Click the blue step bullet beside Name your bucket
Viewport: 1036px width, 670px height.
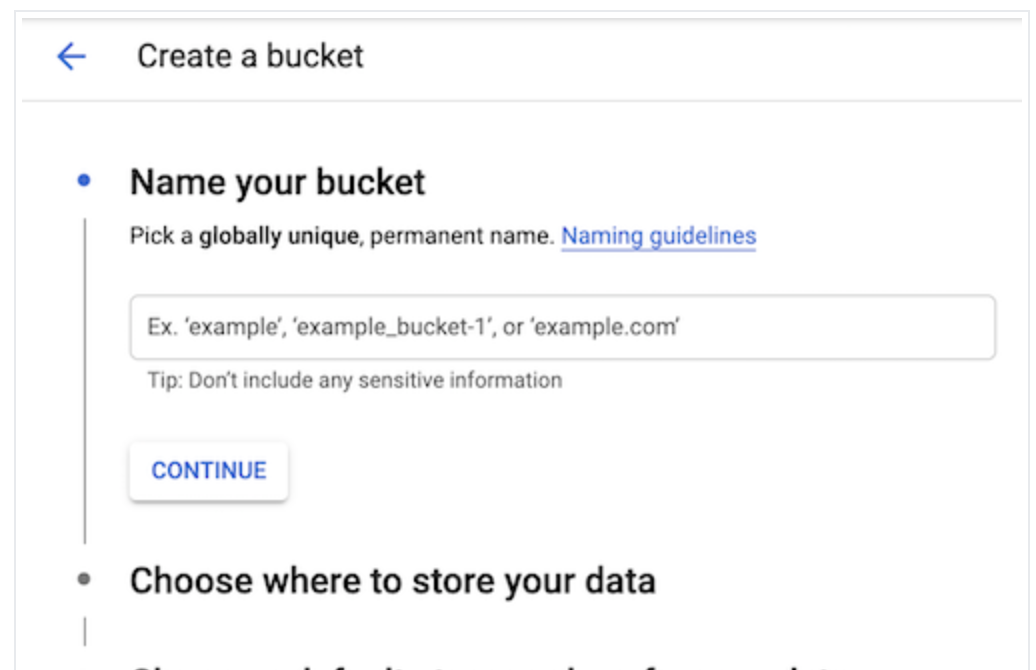(x=84, y=182)
